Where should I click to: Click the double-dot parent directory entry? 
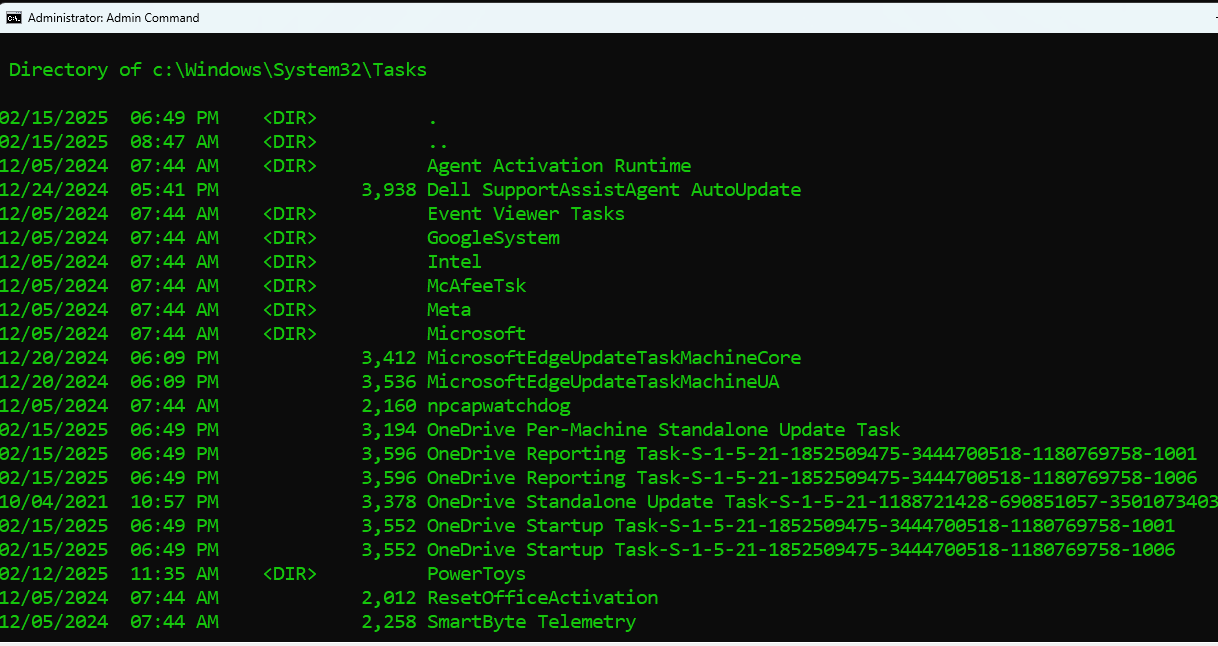coord(438,144)
